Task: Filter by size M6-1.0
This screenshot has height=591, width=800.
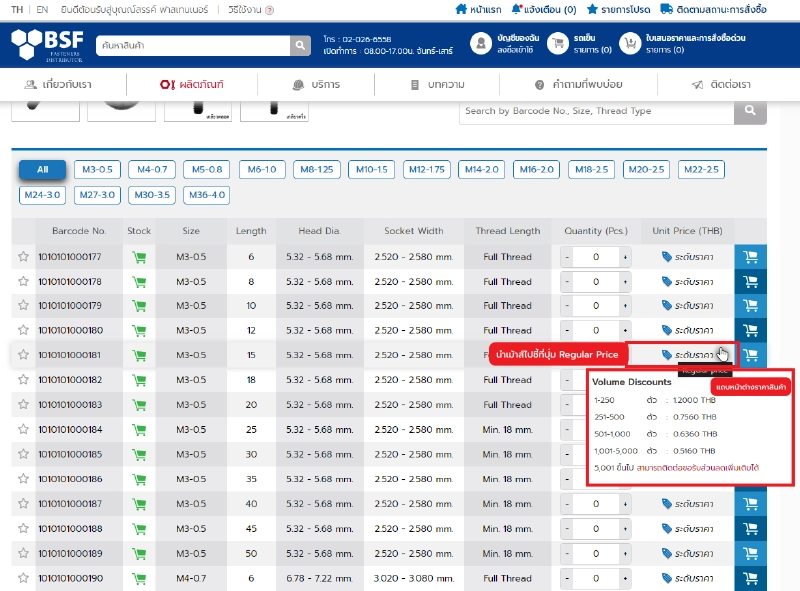Action: [263, 169]
